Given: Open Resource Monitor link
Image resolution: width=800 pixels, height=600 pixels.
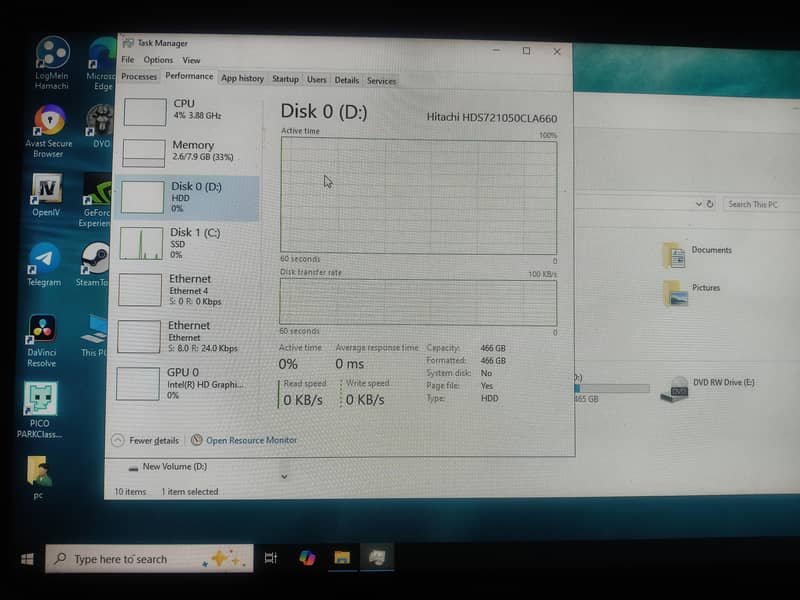Looking at the screenshot, I should [x=251, y=440].
